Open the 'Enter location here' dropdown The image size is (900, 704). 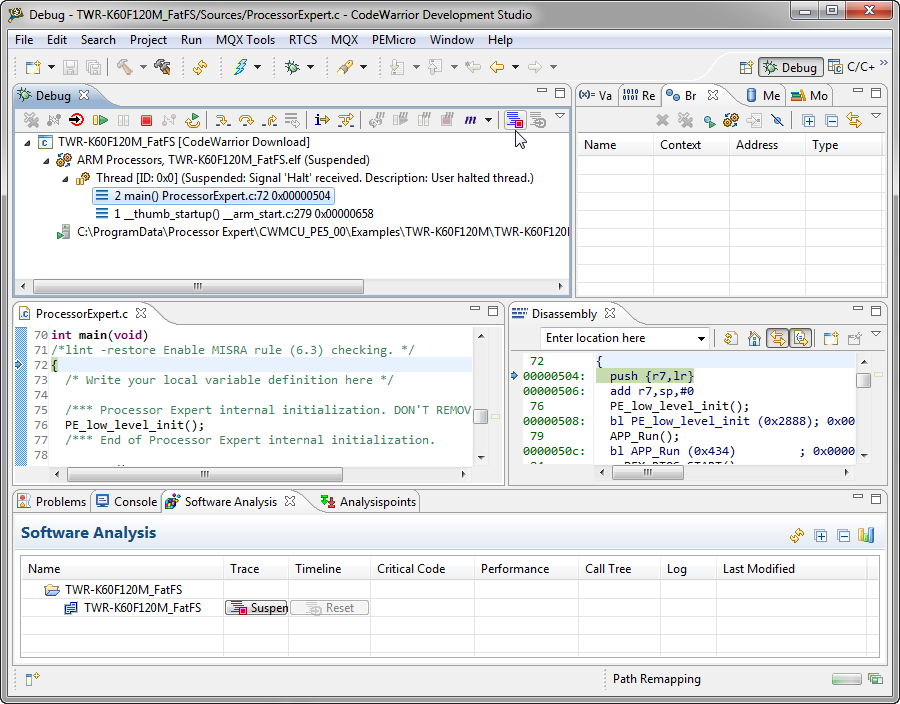[701, 339]
